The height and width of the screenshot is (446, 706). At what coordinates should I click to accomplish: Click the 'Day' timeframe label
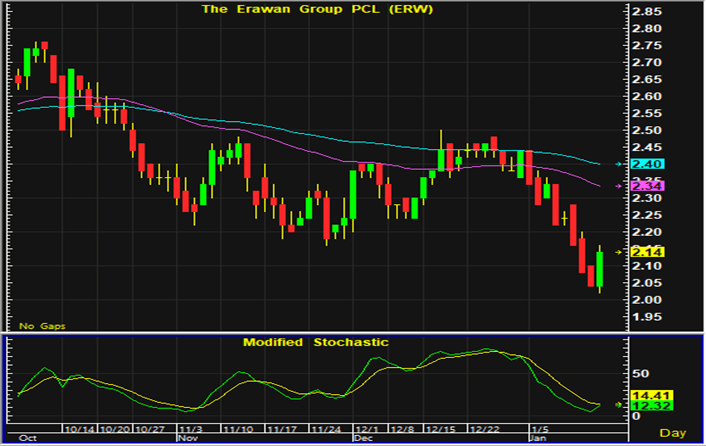click(x=676, y=431)
